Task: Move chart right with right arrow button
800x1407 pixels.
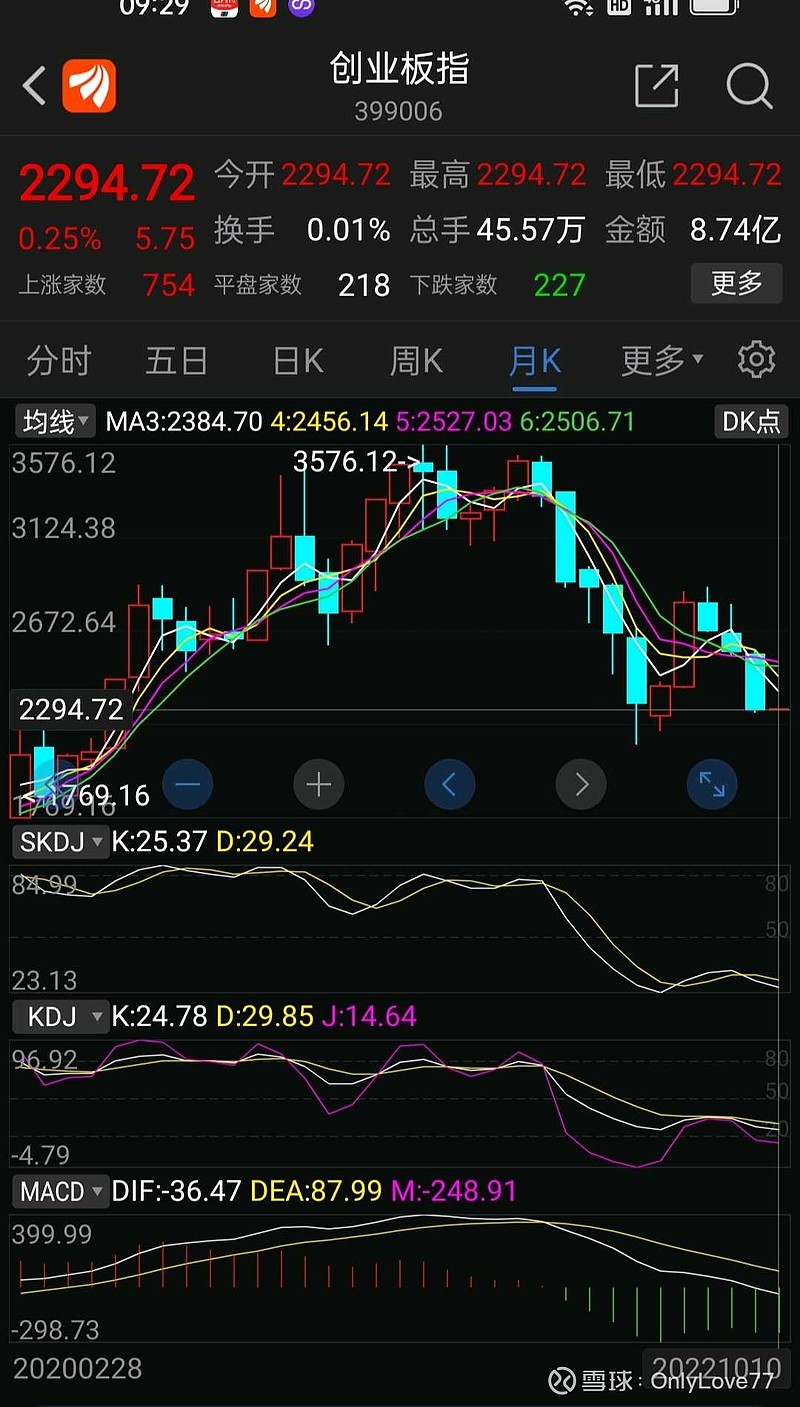Action: click(581, 784)
